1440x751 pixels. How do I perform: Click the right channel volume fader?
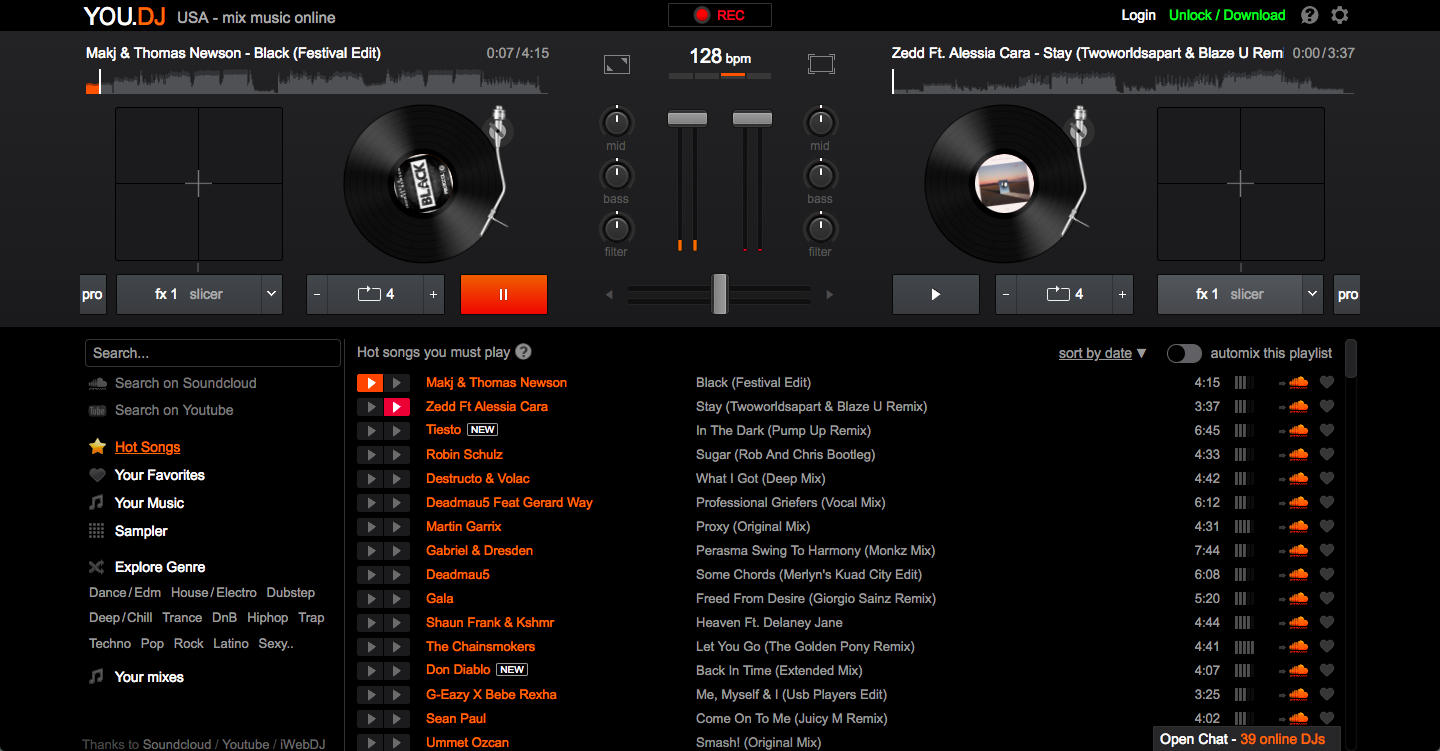tap(752, 118)
